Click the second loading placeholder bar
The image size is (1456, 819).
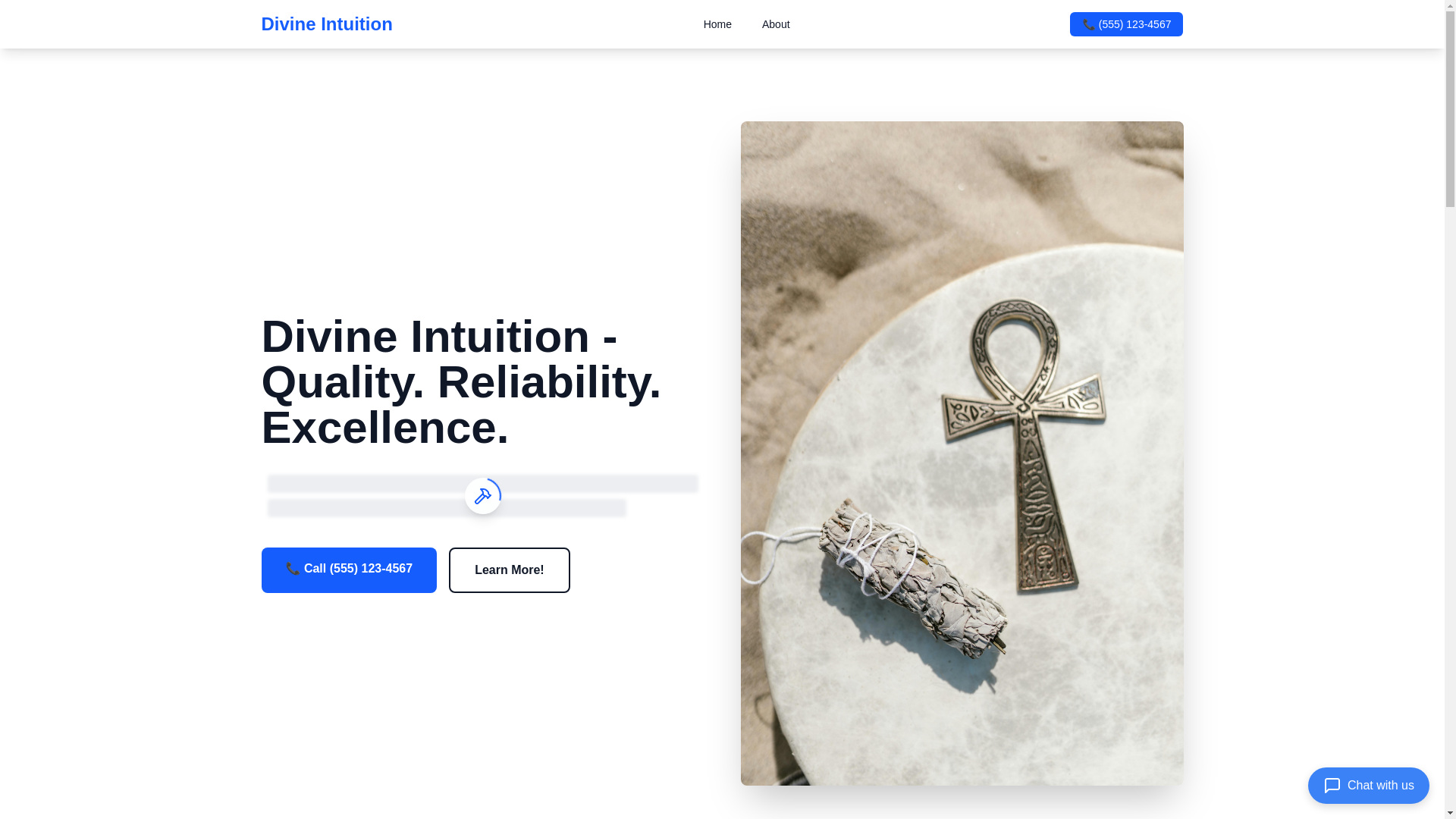pyautogui.click(x=447, y=507)
